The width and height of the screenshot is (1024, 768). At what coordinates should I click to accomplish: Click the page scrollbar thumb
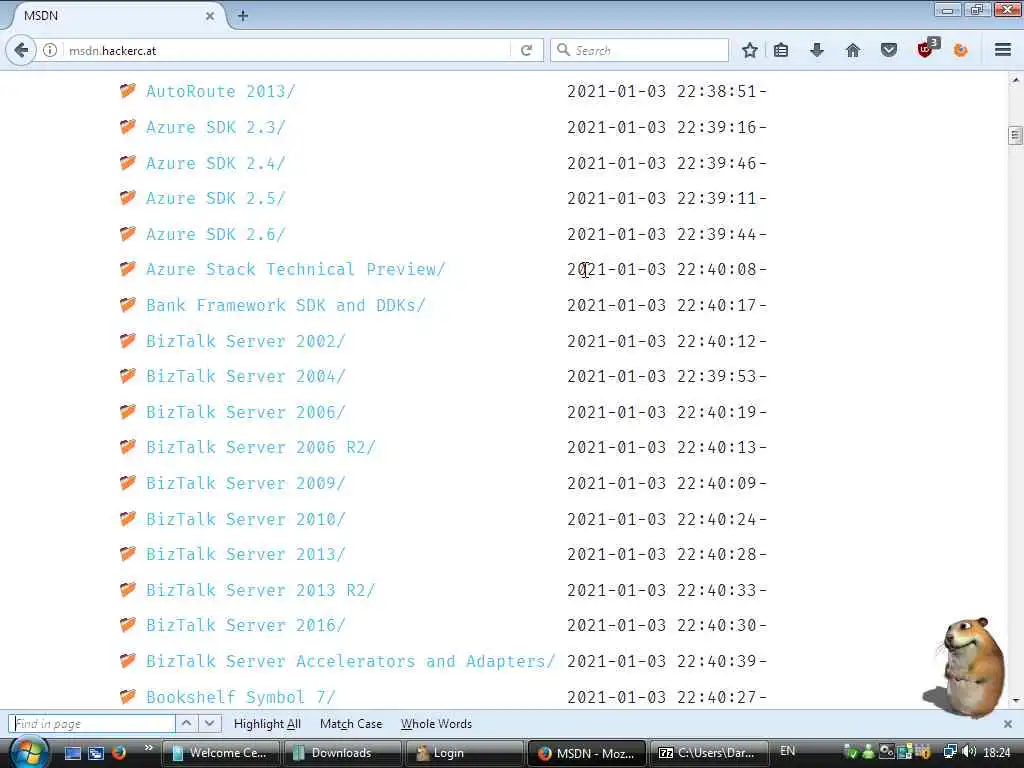click(1015, 135)
